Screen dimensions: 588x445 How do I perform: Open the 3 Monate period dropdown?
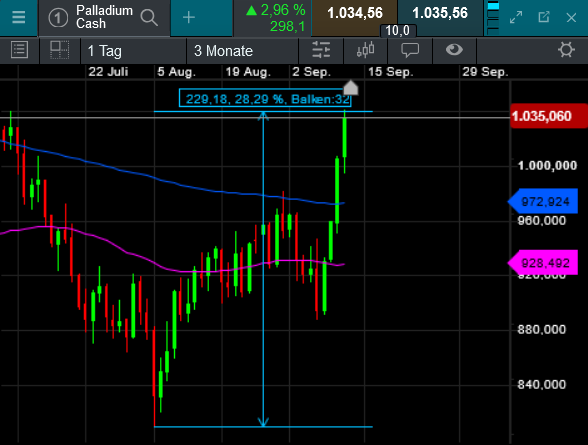(x=242, y=51)
